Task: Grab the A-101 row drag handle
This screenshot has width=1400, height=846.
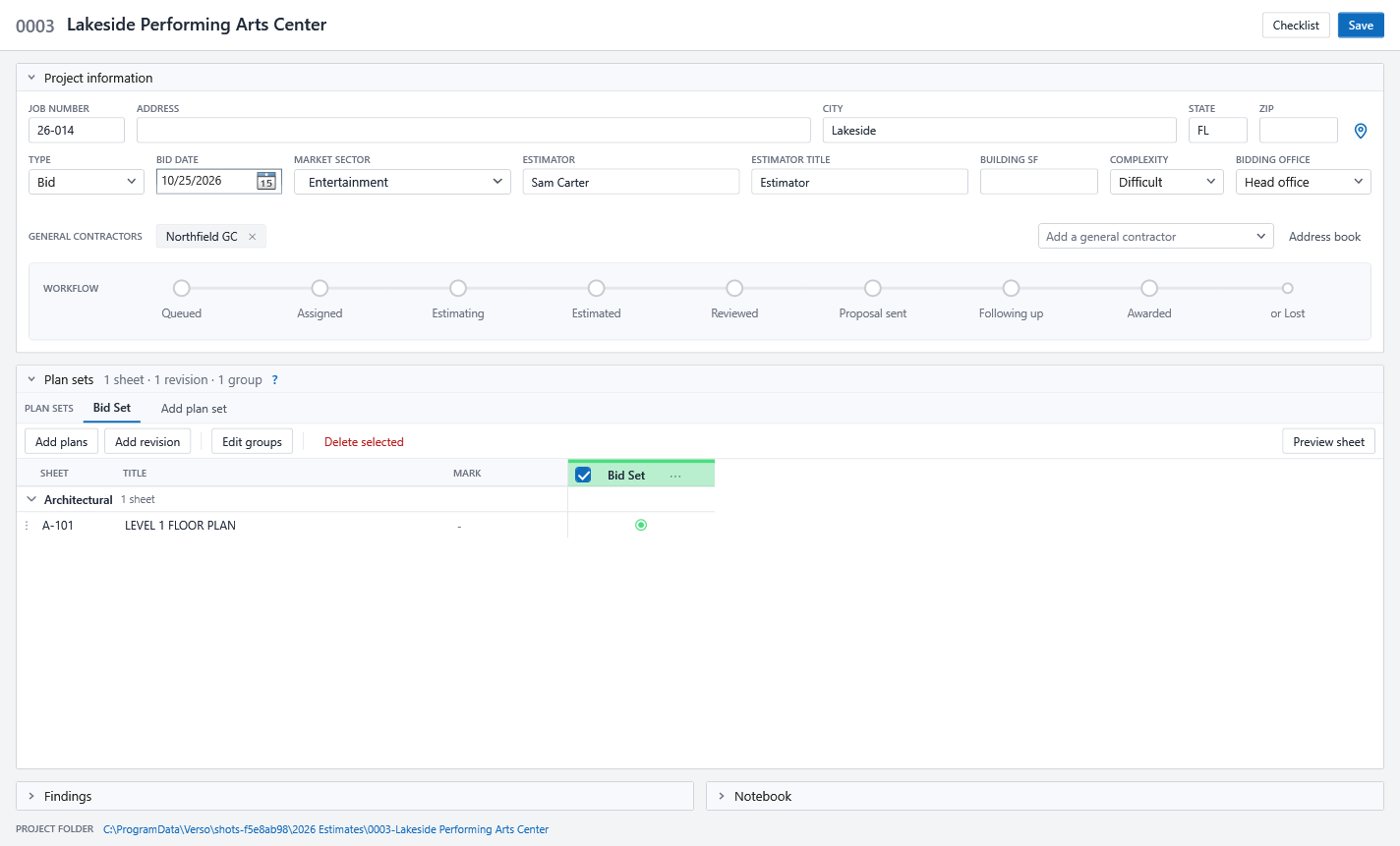Action: 27,526
